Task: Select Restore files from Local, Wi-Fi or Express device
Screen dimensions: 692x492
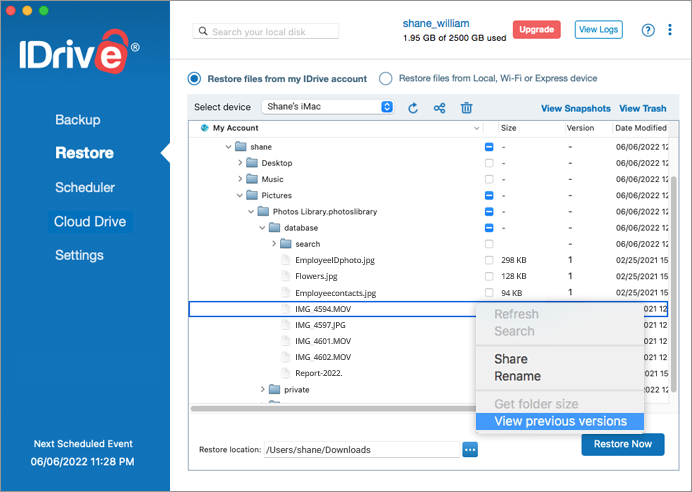Action: [x=385, y=79]
